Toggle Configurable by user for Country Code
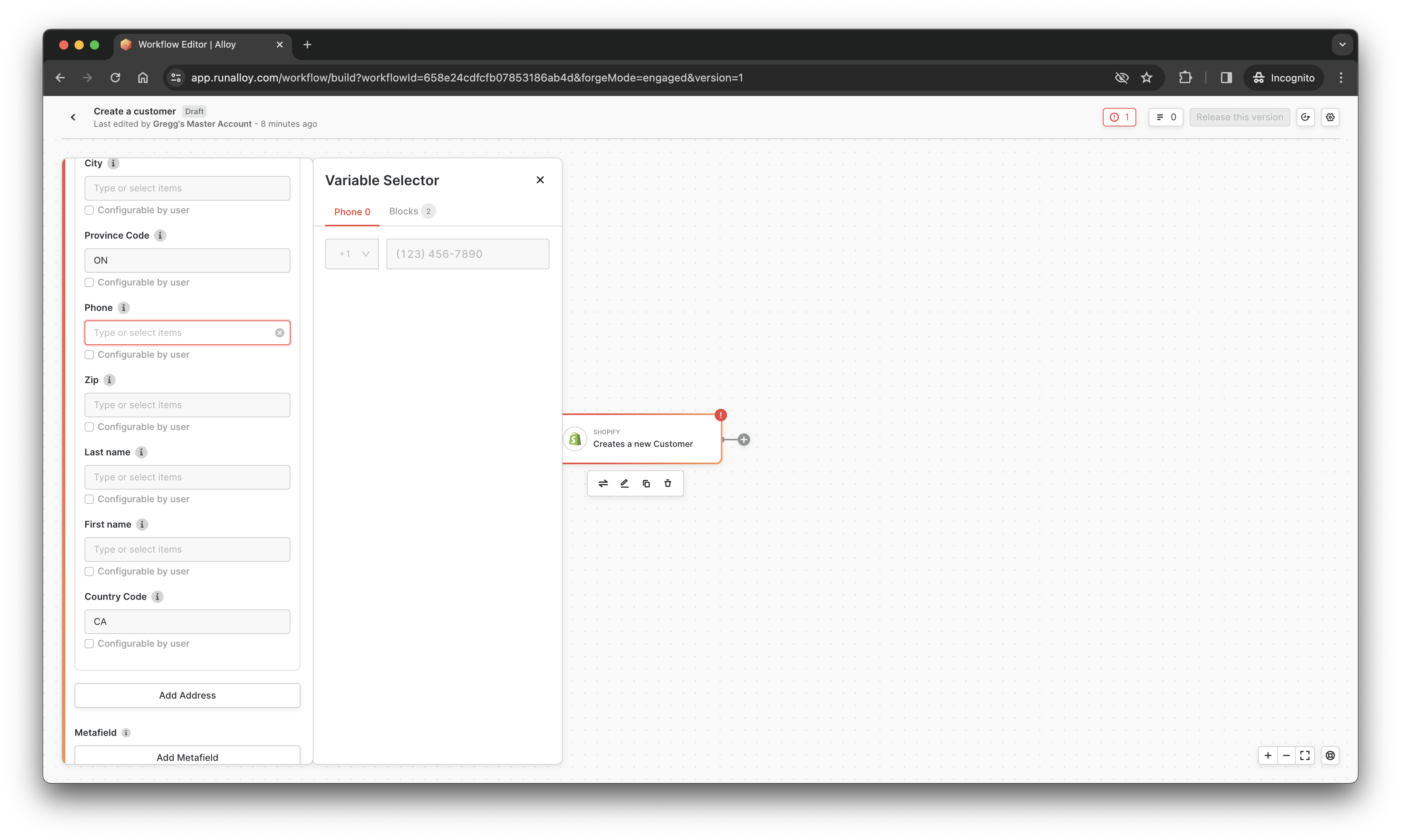Image resolution: width=1401 pixels, height=840 pixels. tap(89, 644)
